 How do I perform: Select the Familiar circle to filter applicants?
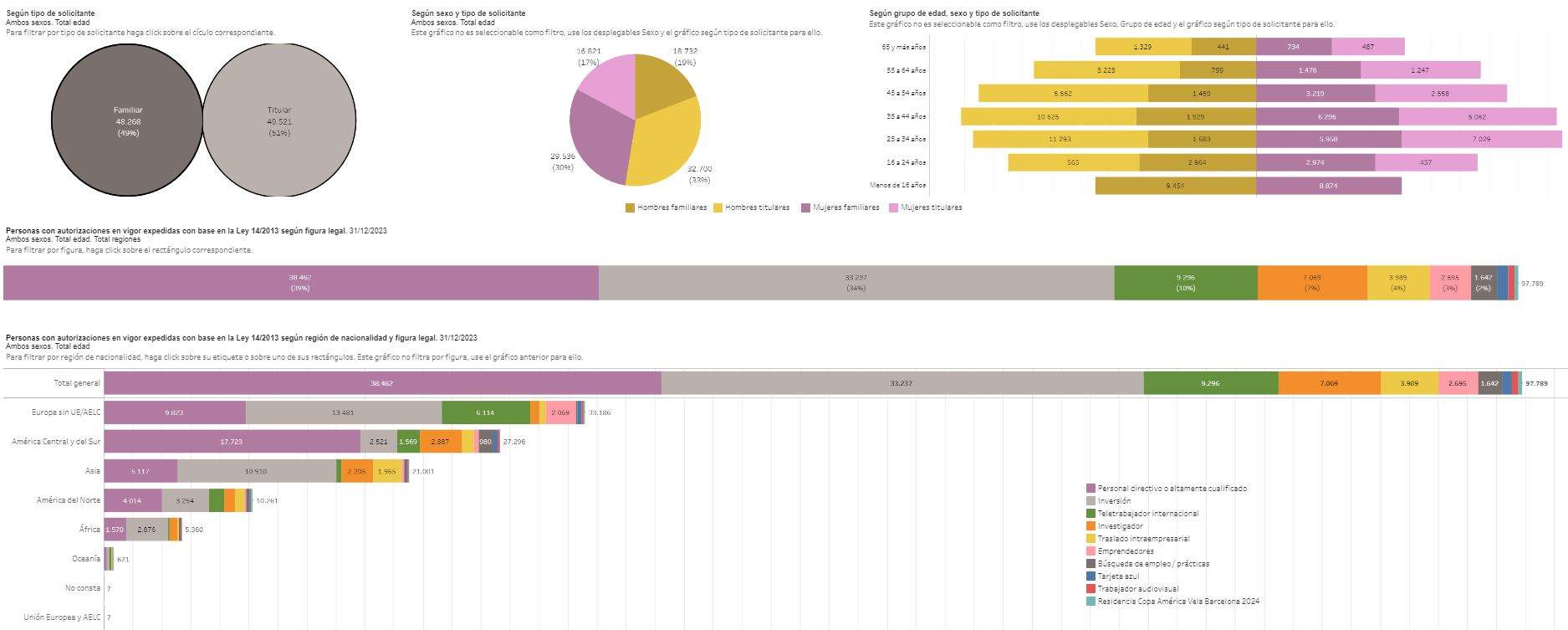127,120
